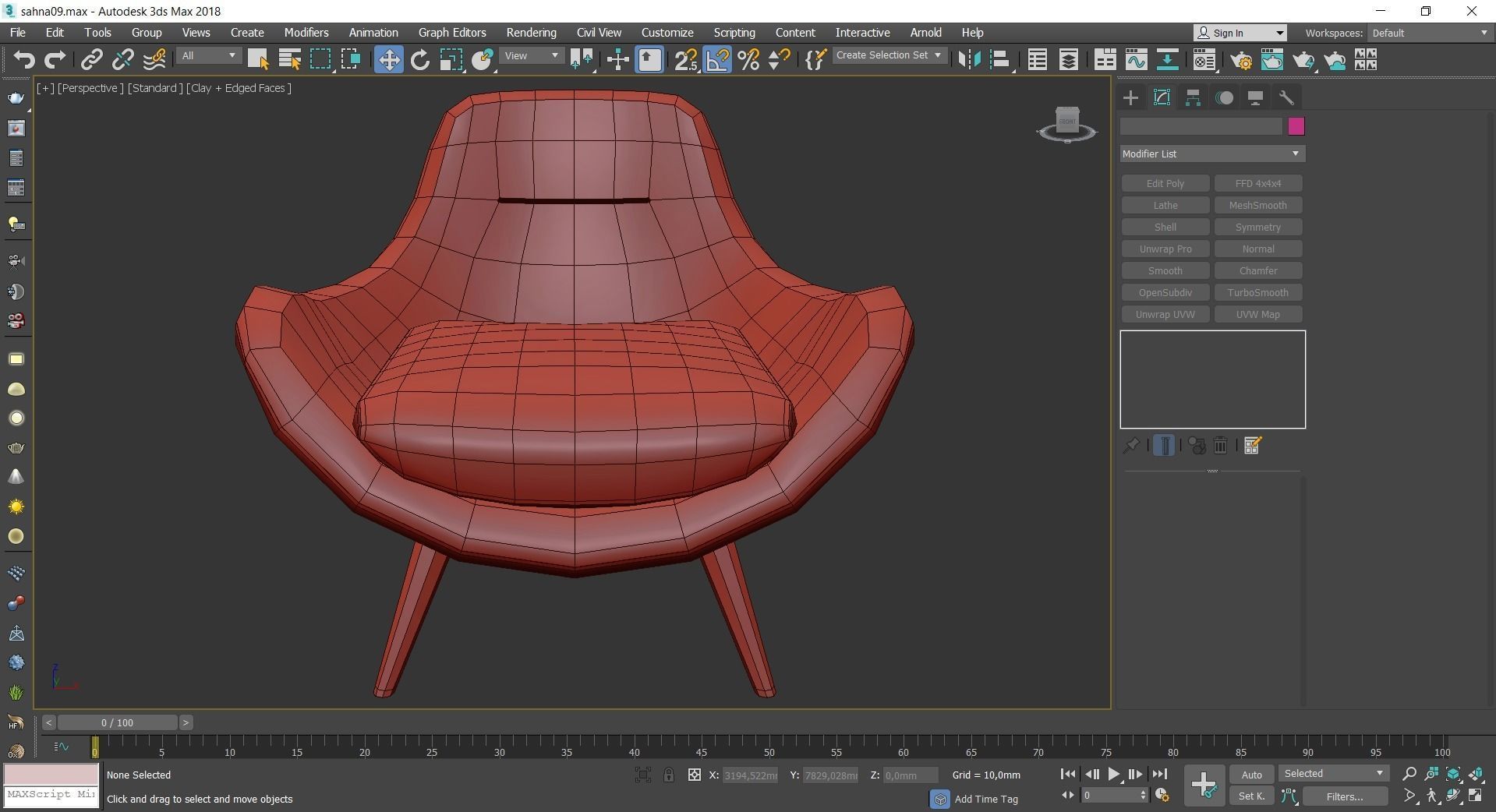Activate Select and Scale tool
The image size is (1496, 812).
(x=451, y=59)
